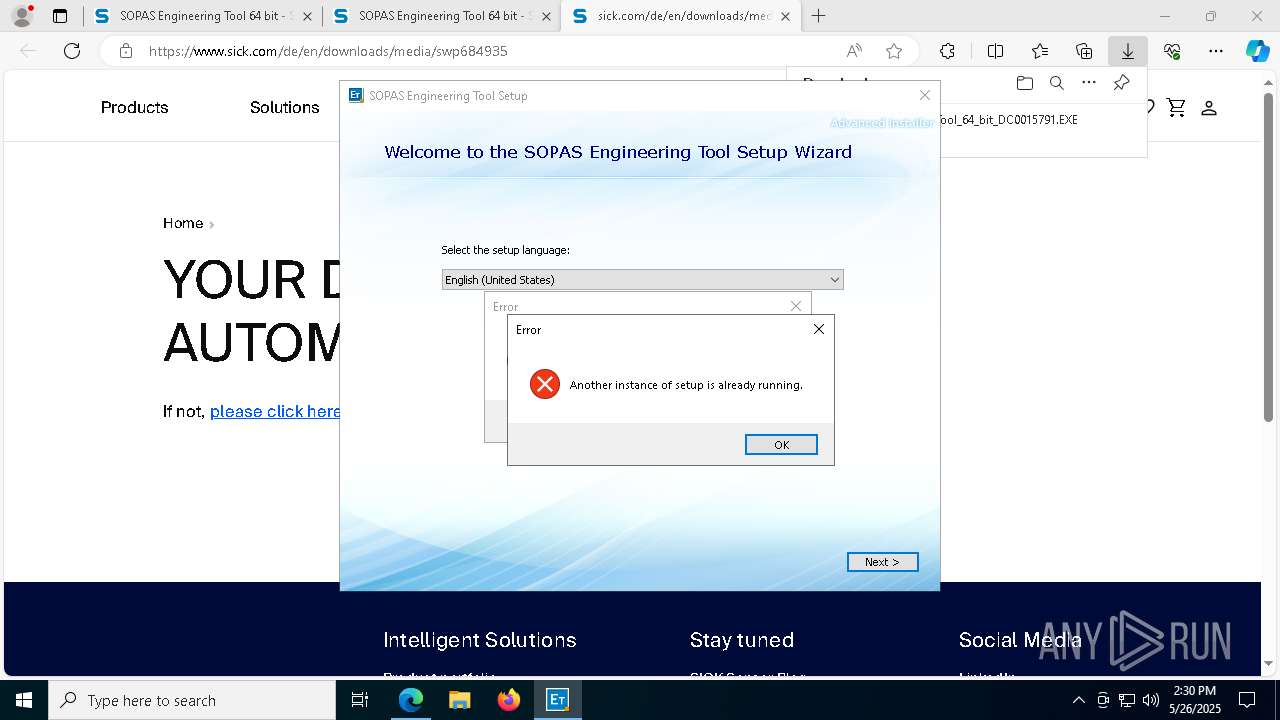Open a new browser tab
1280x720 pixels.
[819, 16]
